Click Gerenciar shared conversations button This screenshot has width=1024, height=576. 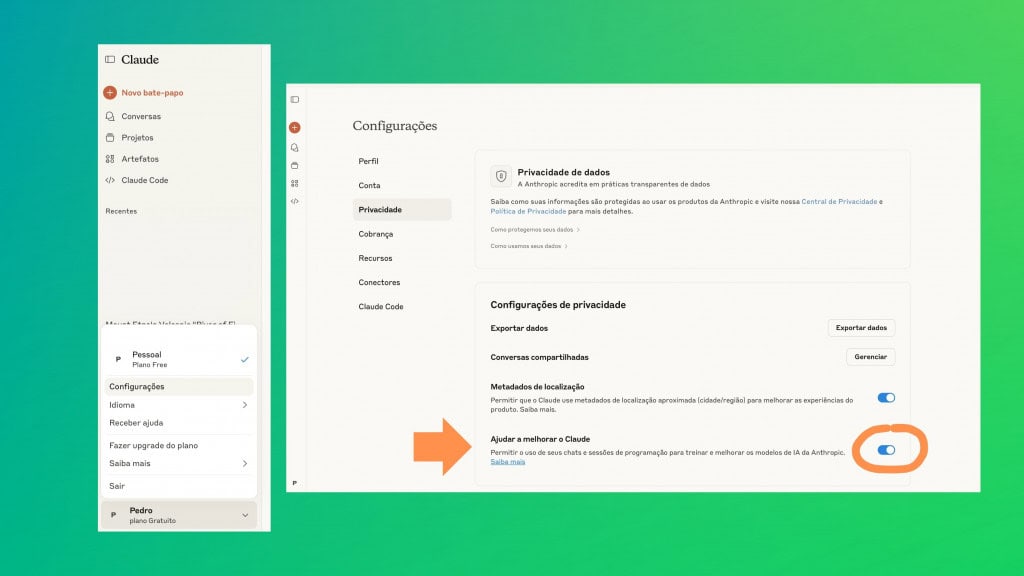[871, 357]
